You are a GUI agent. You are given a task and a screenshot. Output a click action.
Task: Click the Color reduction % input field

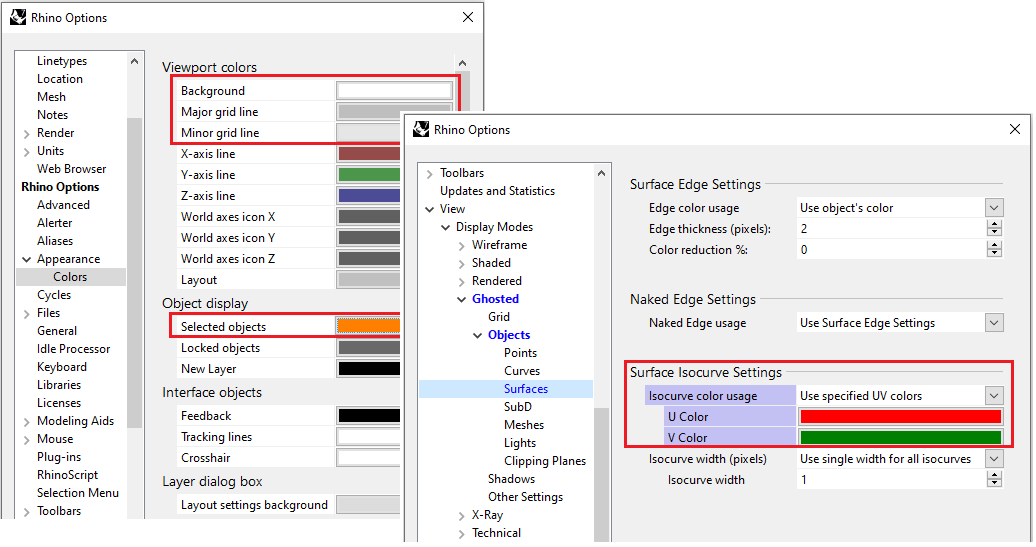point(890,250)
